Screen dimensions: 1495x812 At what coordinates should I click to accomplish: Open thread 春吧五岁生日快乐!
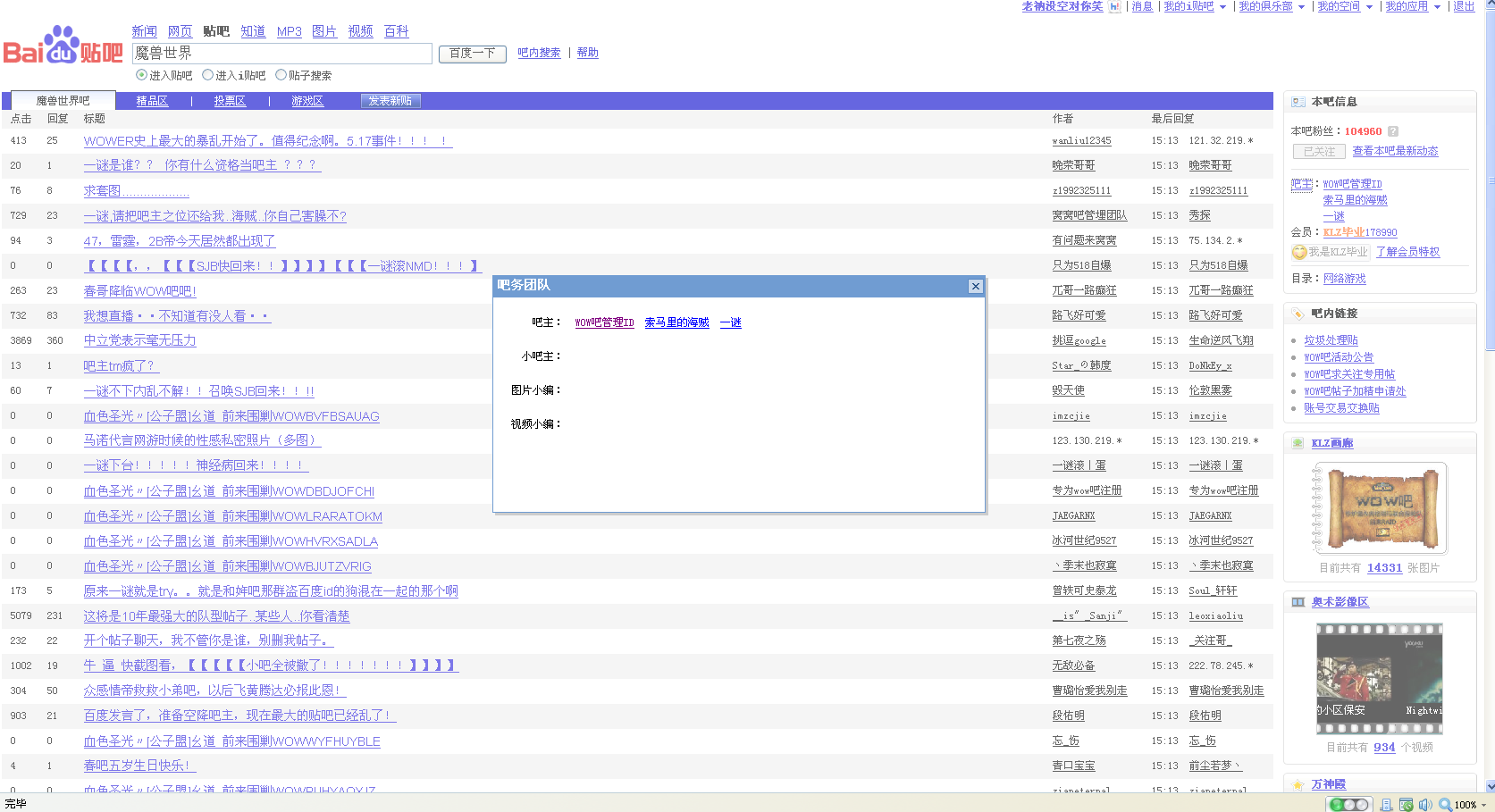point(139,766)
